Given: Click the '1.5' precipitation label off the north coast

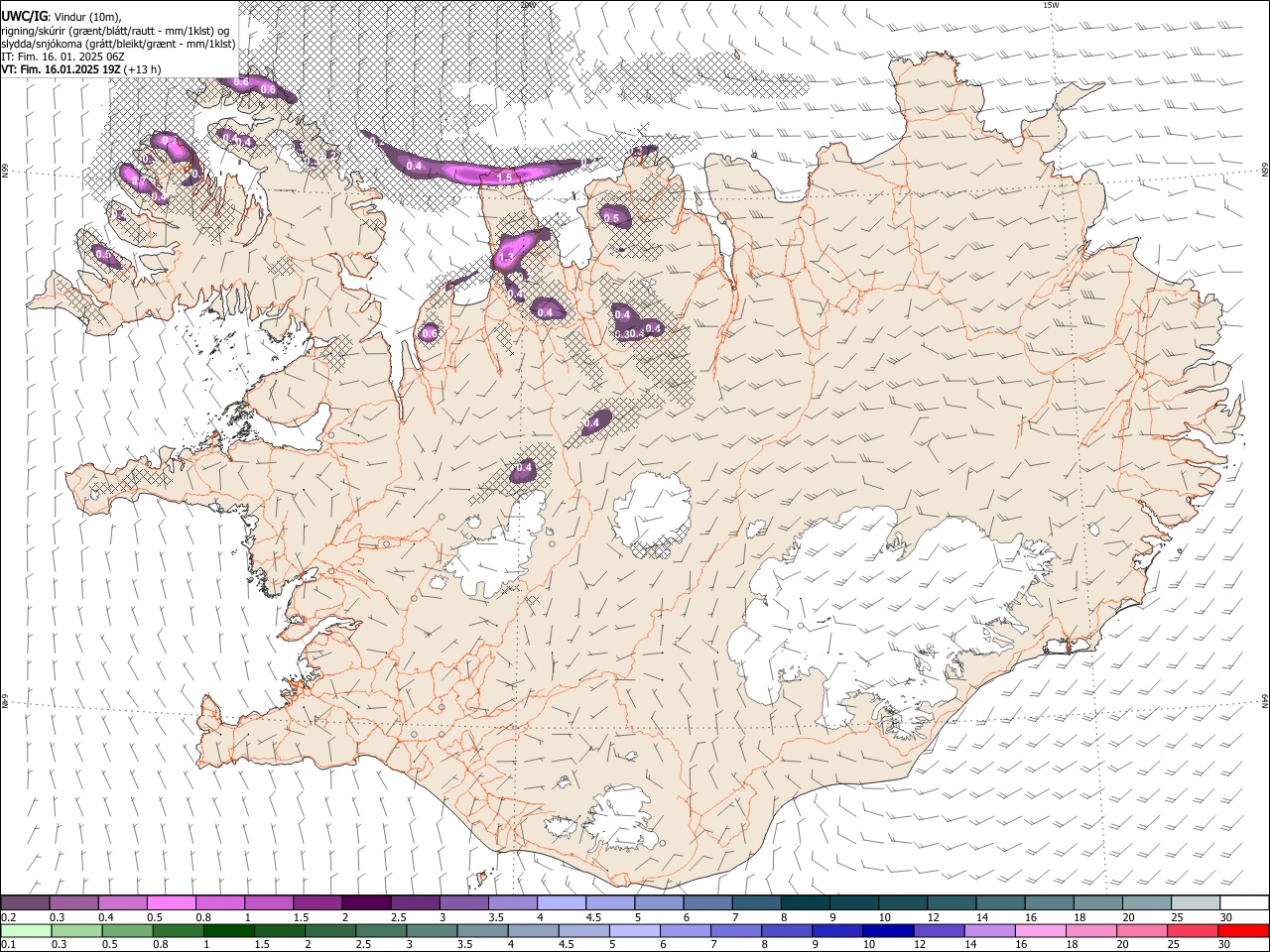Looking at the screenshot, I should [504, 178].
